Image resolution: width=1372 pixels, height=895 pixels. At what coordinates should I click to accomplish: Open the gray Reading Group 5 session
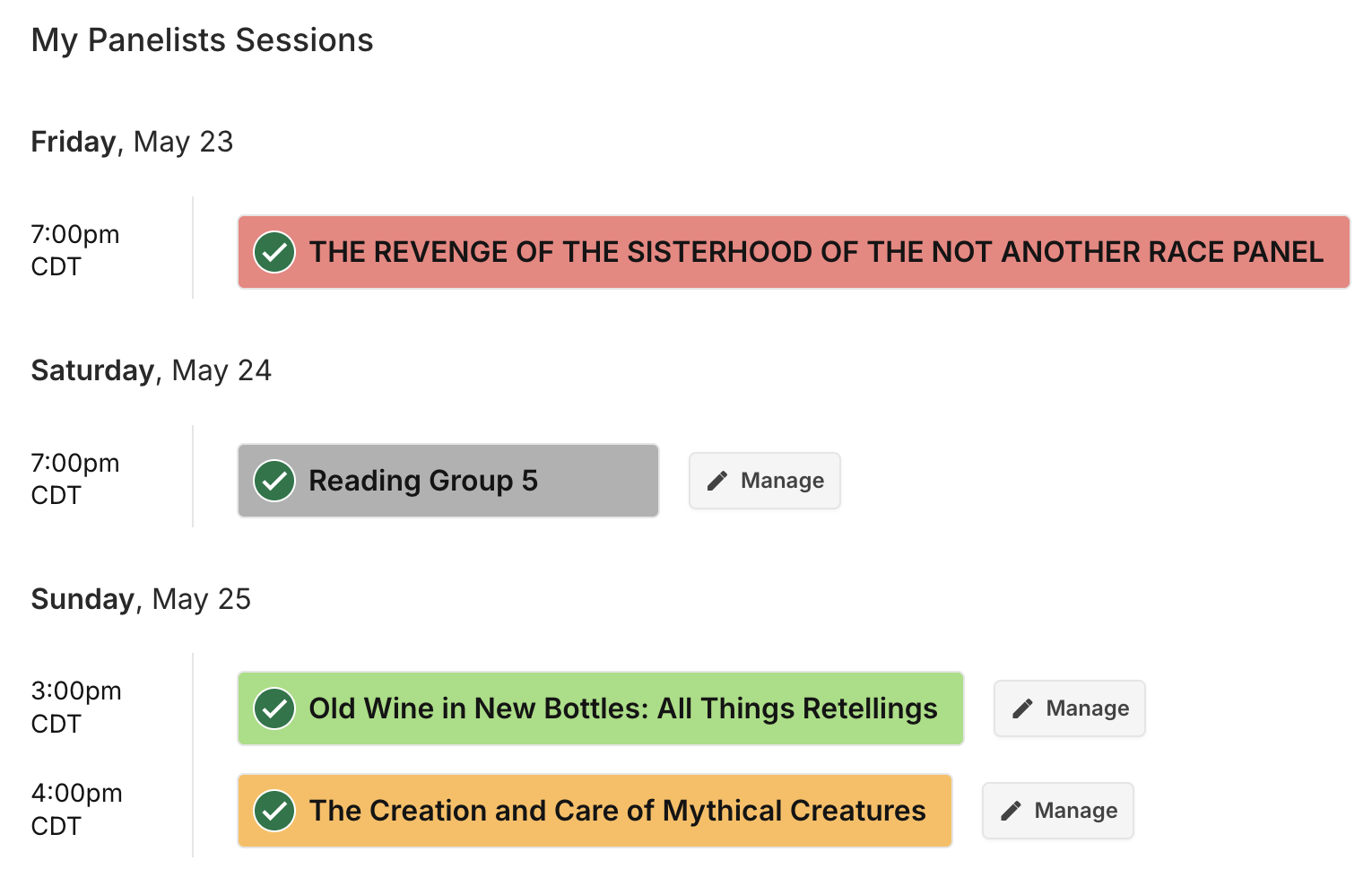[448, 481]
